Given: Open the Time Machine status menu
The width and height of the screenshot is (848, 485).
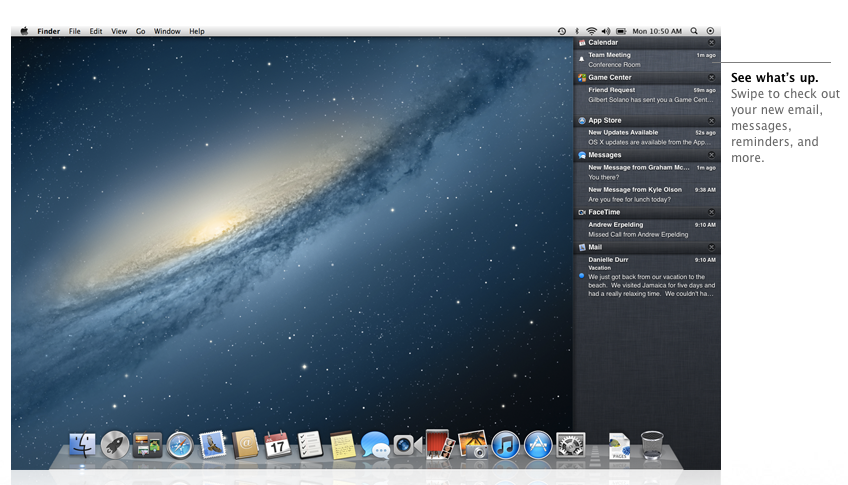Looking at the screenshot, I should pos(561,31).
